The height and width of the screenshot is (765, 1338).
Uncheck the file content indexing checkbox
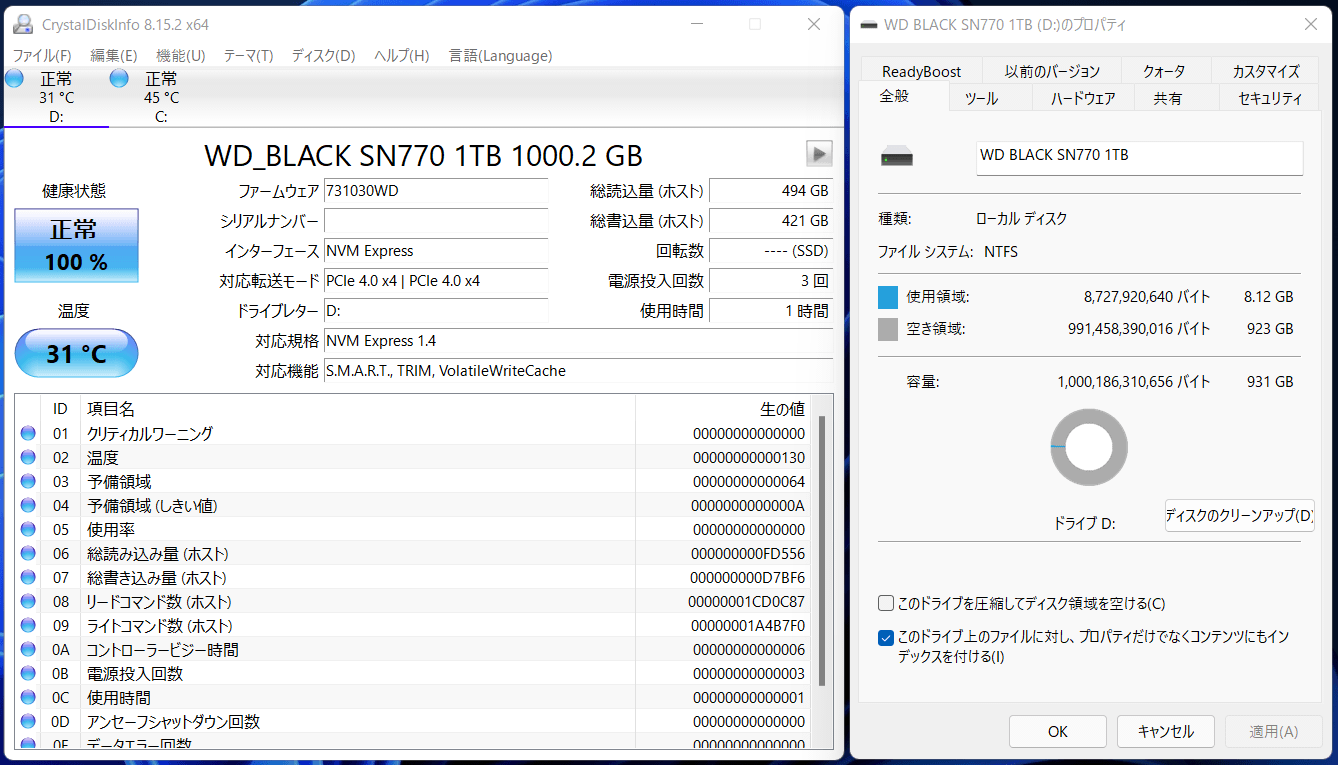[886, 637]
